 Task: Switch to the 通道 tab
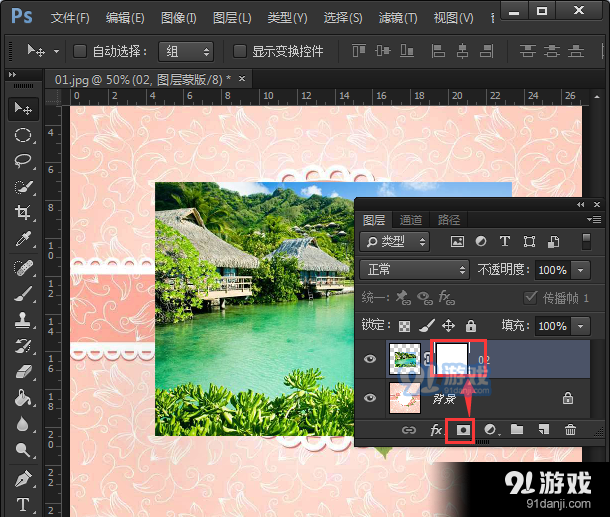coord(410,220)
